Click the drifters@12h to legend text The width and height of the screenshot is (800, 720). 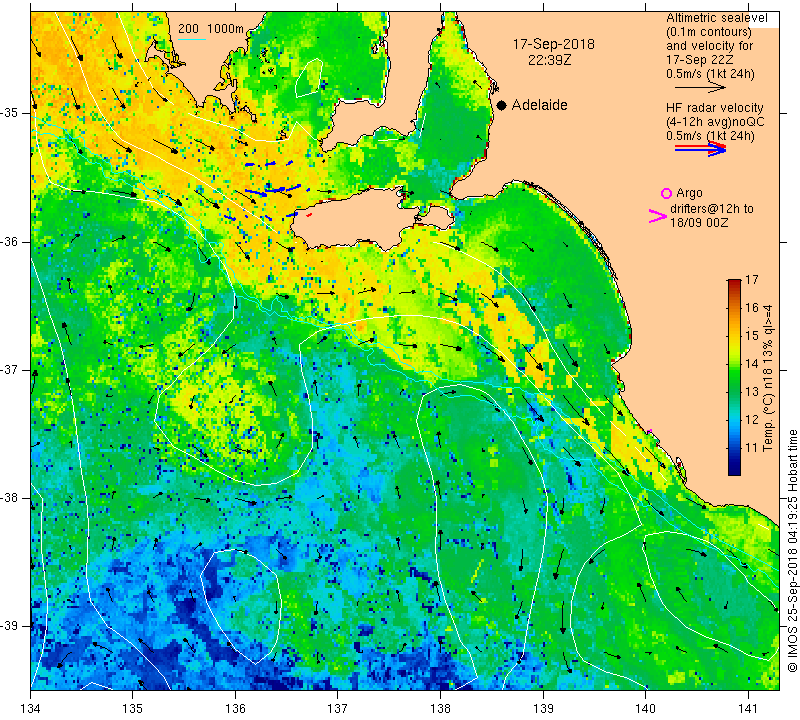coord(711,209)
